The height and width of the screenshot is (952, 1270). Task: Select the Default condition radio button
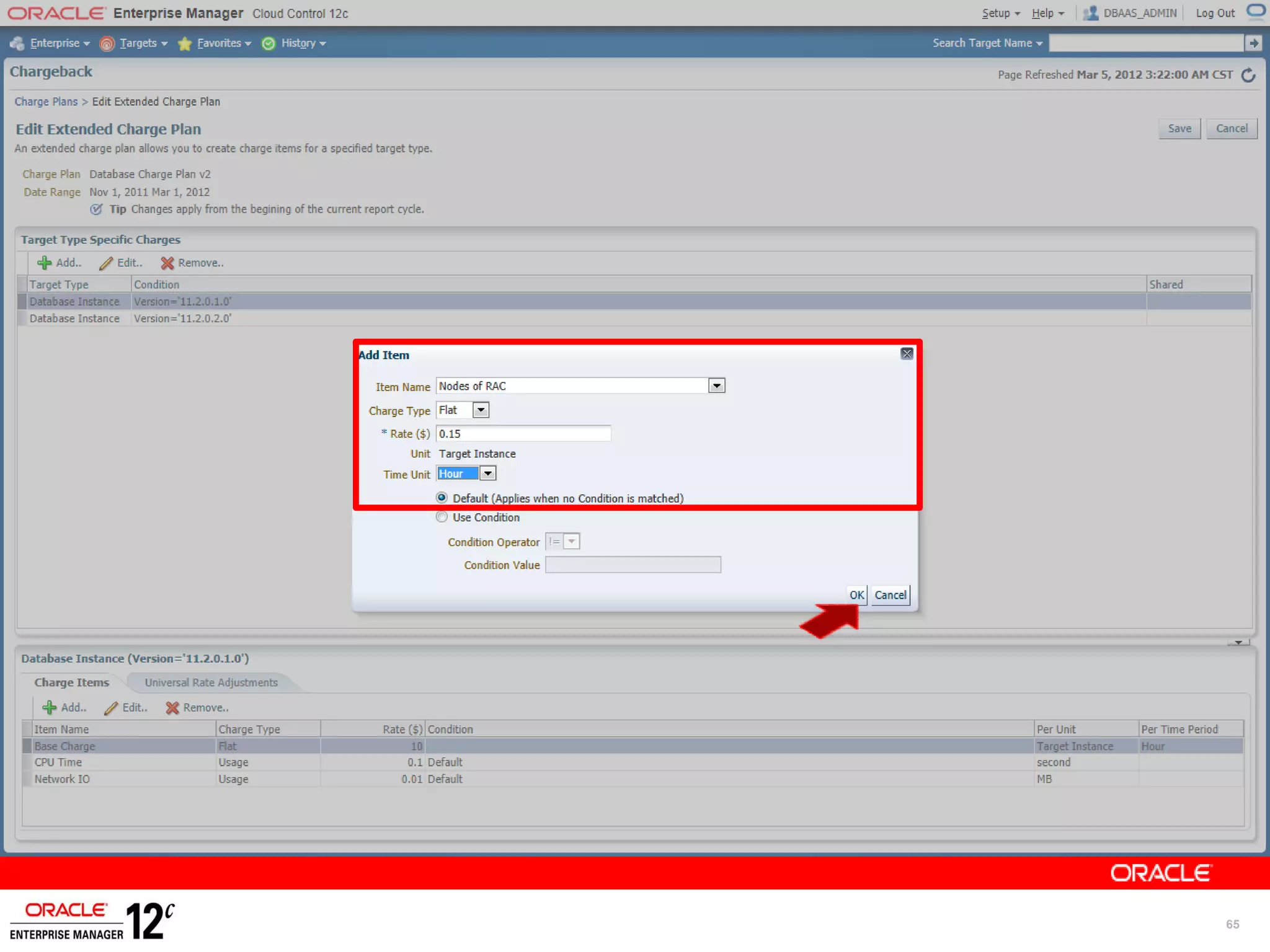point(442,498)
